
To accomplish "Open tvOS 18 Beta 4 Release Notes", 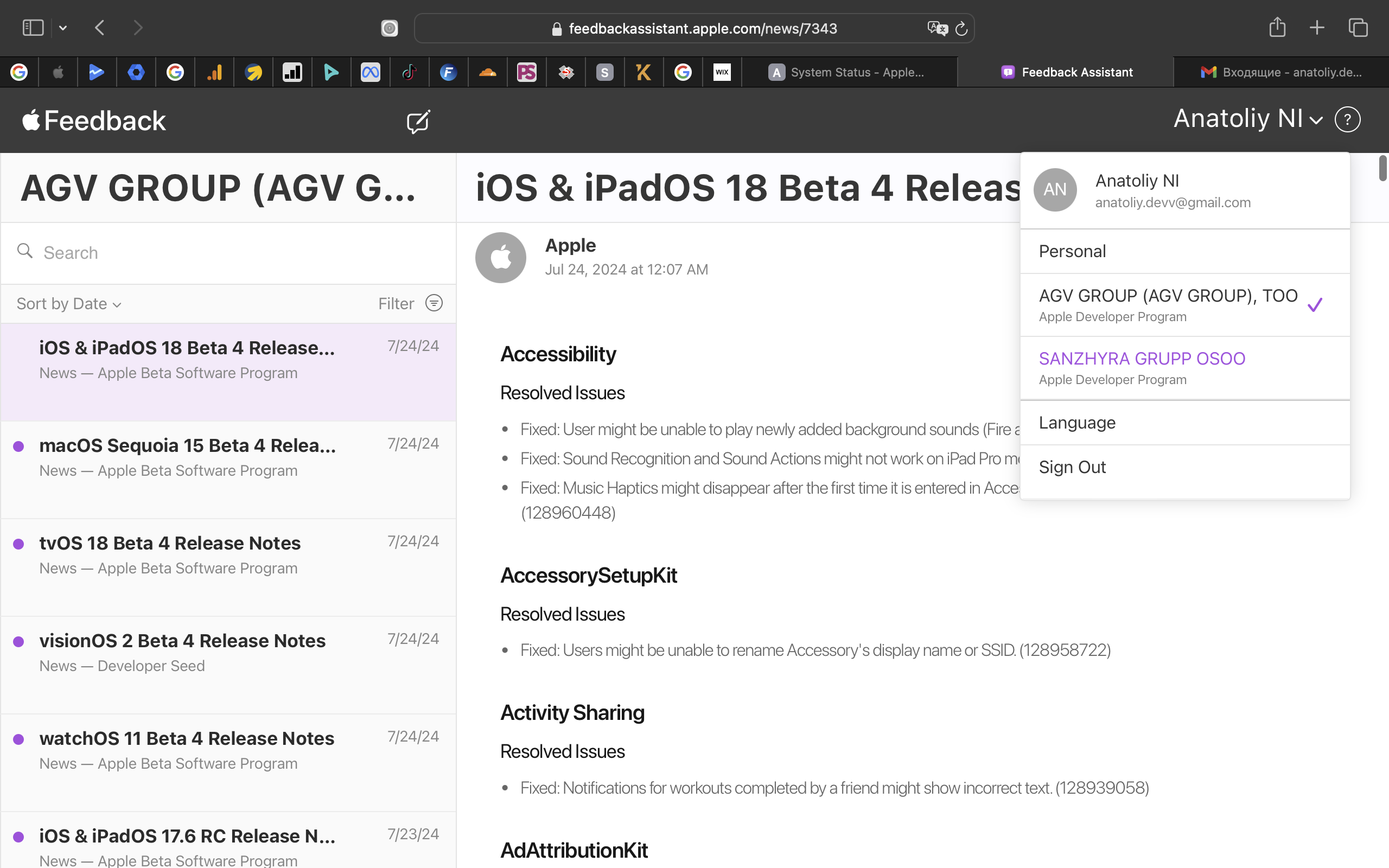I will [228, 567].
